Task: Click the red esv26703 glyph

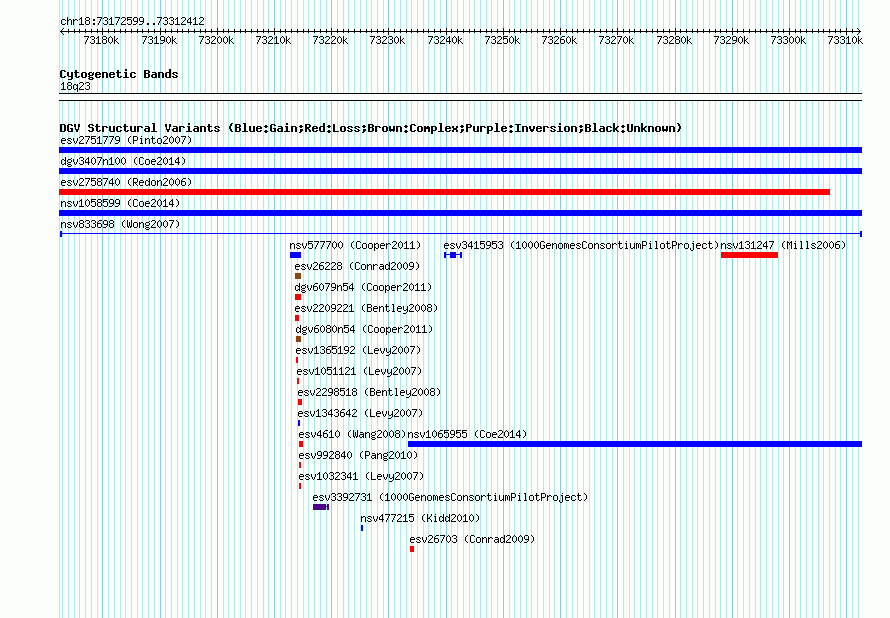Action: coord(412,549)
